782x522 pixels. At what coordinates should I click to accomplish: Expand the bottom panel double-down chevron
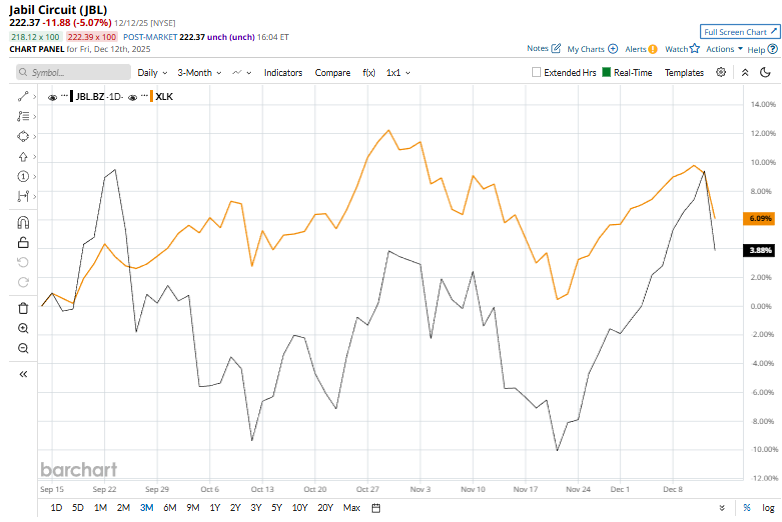tap(722, 508)
